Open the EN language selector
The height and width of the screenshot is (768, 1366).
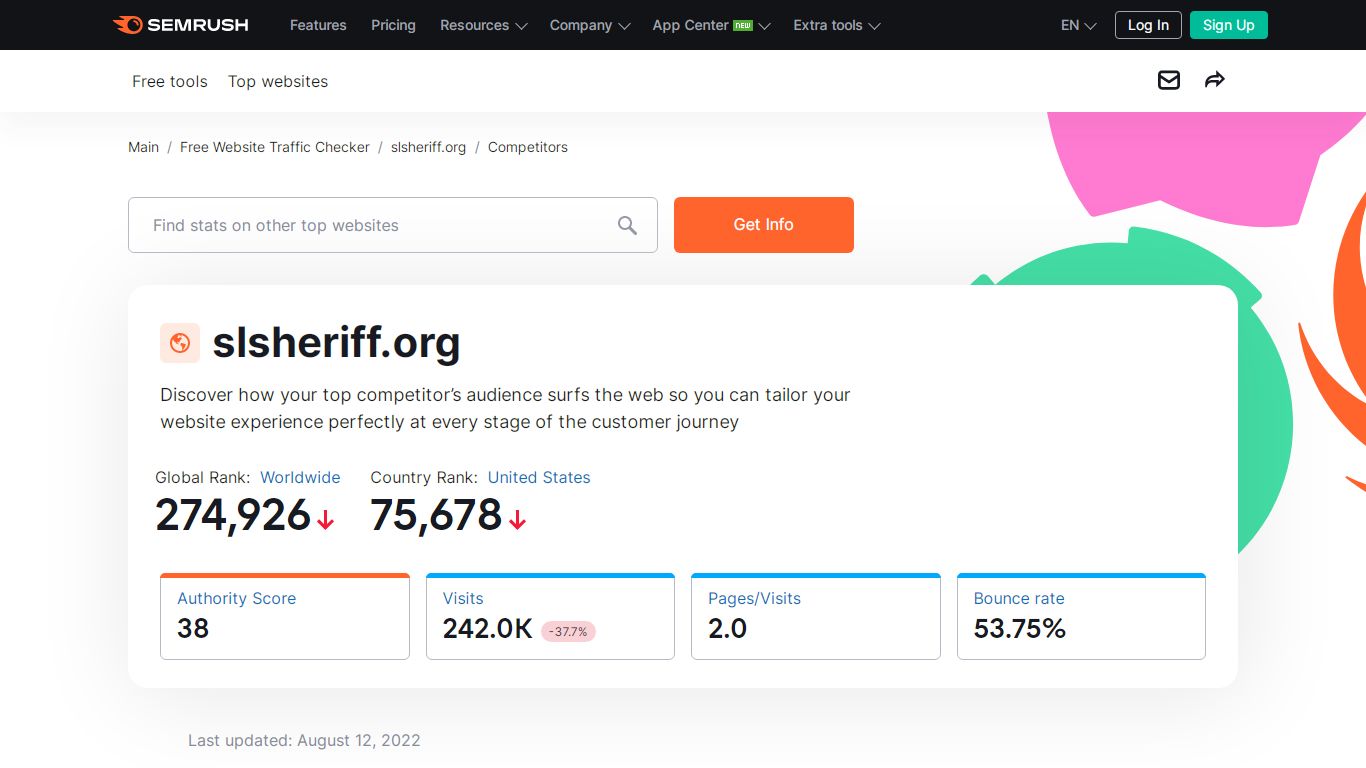(x=1079, y=25)
